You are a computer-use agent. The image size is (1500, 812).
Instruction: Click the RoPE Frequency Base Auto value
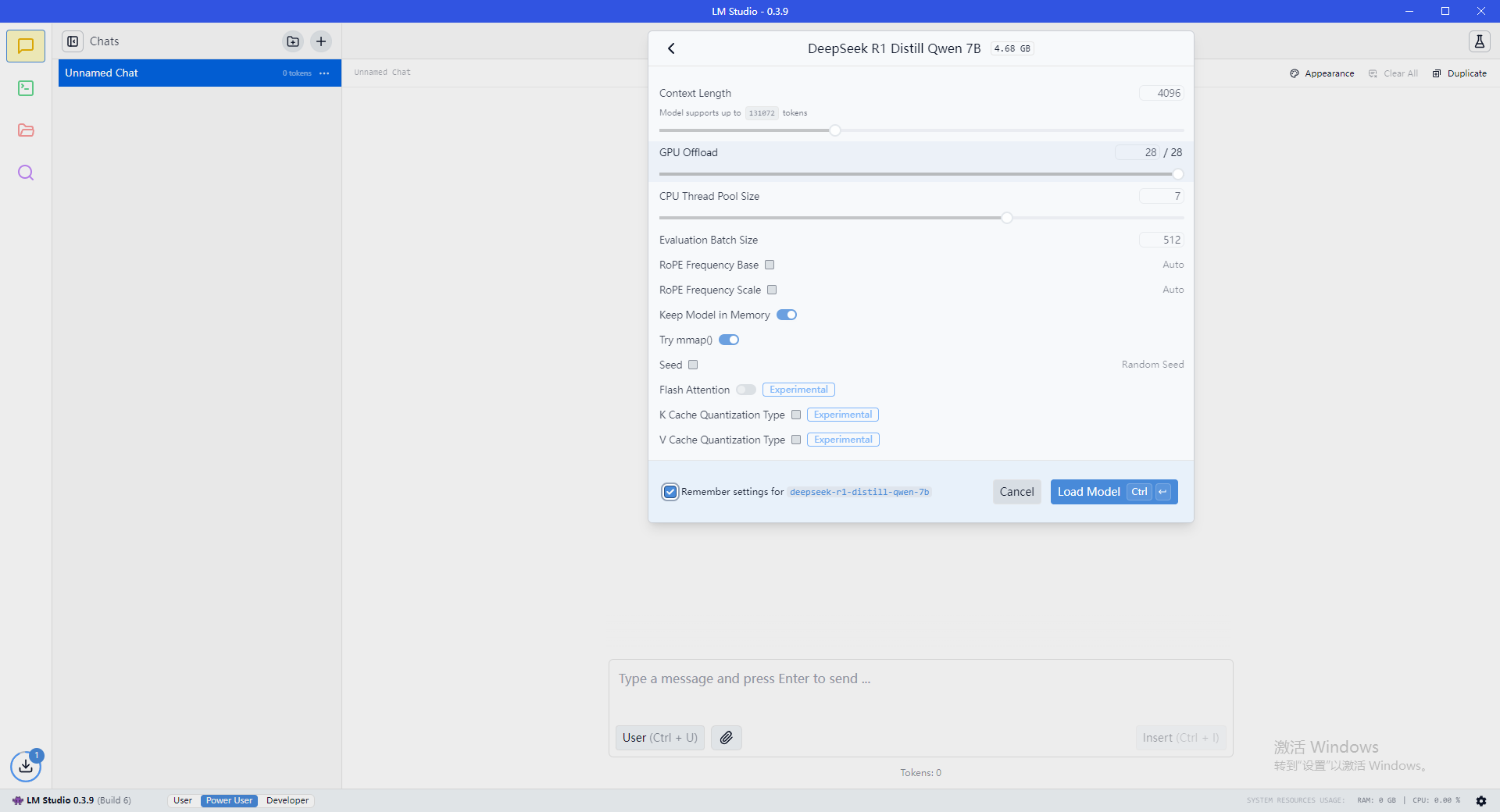[x=1173, y=265]
